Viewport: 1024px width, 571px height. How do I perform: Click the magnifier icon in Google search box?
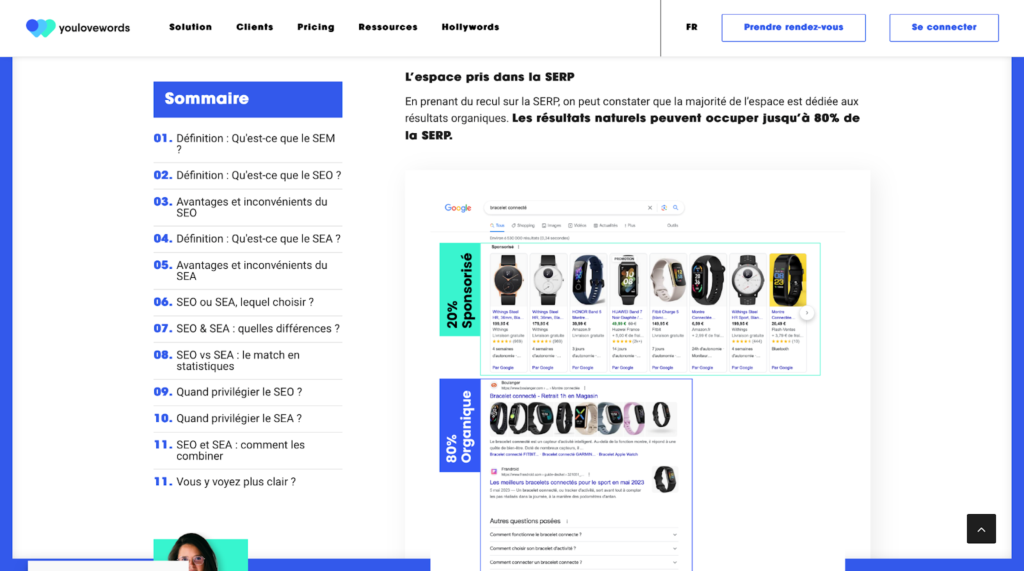click(675, 208)
